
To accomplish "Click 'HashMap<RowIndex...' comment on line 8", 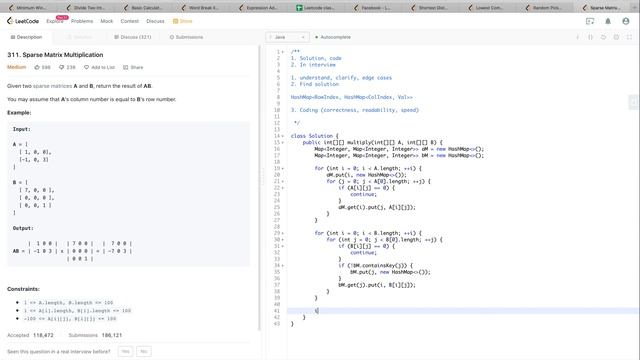I will (351, 97).
